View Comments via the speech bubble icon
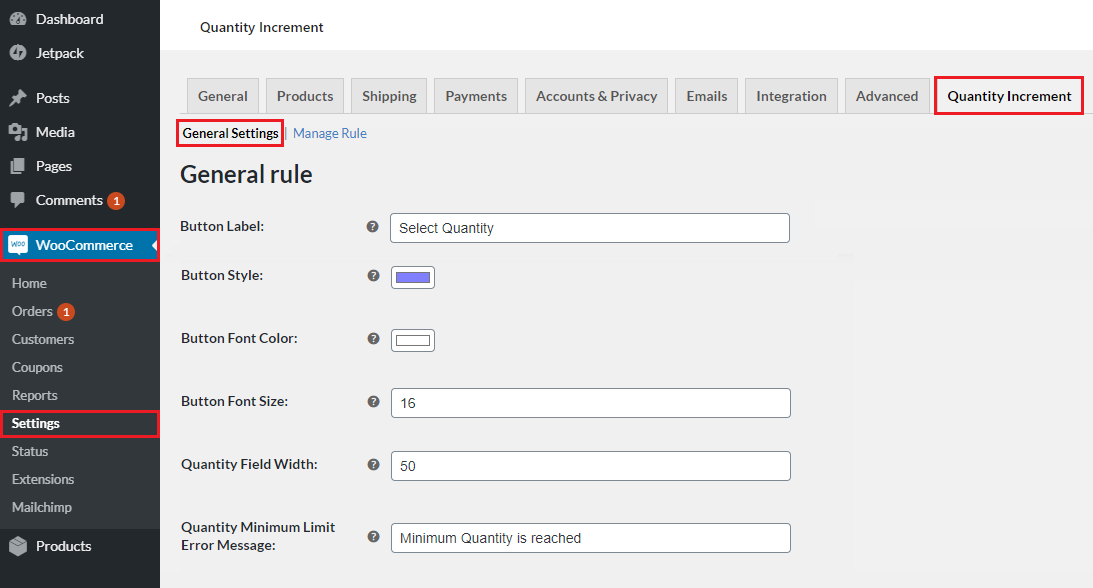The image size is (1093, 588). pos(16,199)
